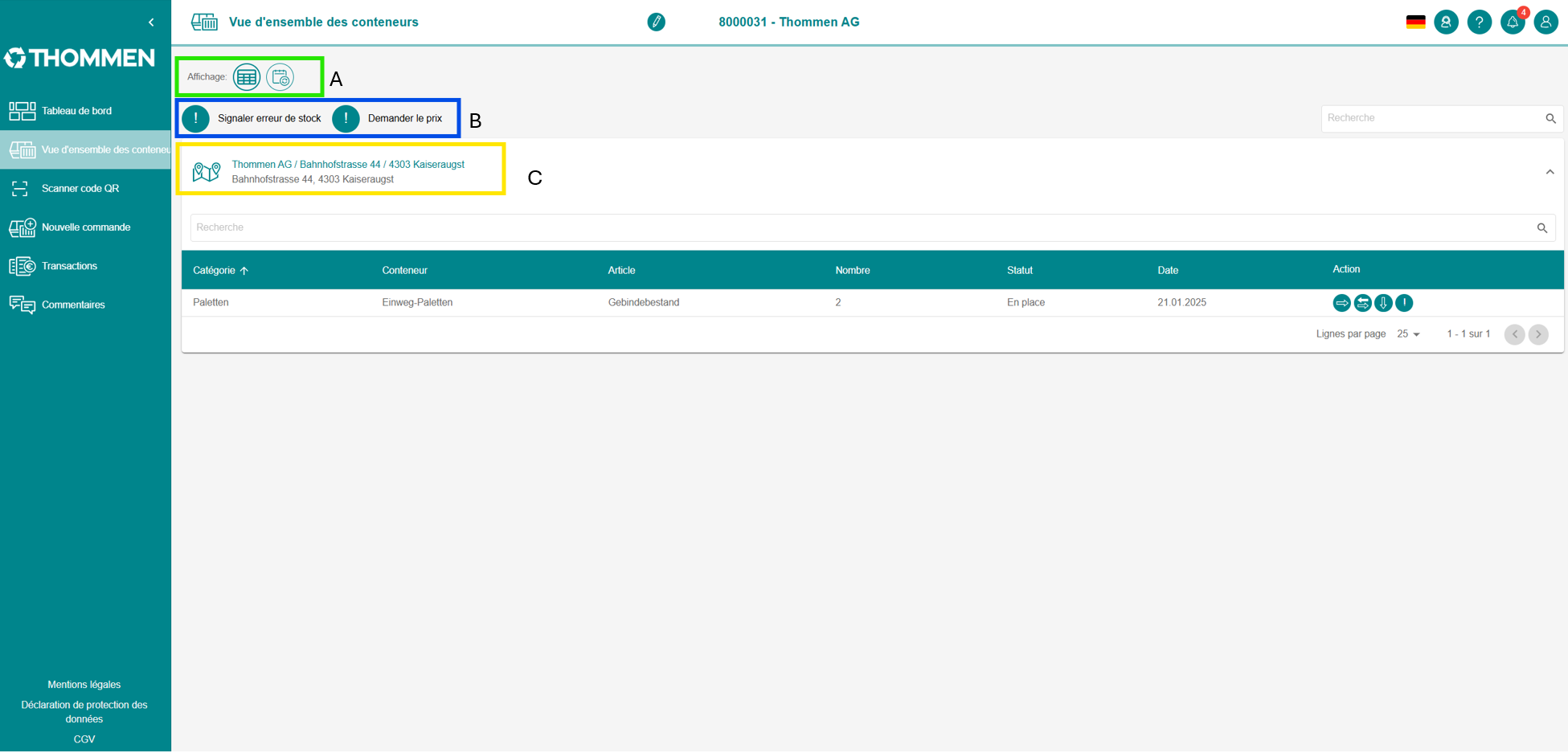Image resolution: width=1568 pixels, height=753 pixels.
Task: Open the Thommen AG / Bahnhofstrasse 44 location link
Action: coord(348,165)
